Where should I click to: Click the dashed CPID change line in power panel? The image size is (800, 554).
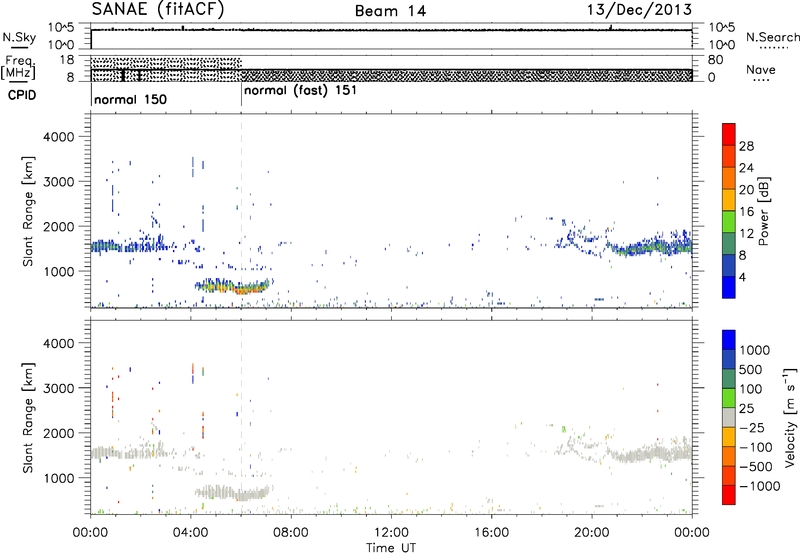point(241,211)
